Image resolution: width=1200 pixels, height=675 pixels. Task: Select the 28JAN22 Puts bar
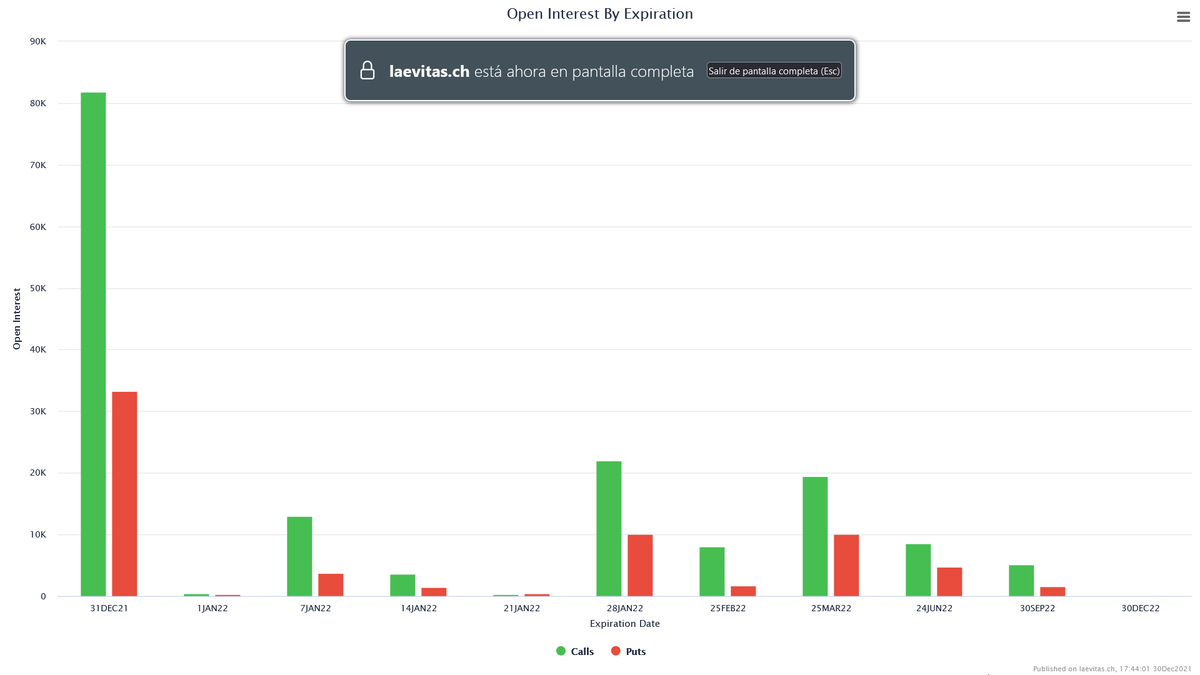click(x=640, y=565)
